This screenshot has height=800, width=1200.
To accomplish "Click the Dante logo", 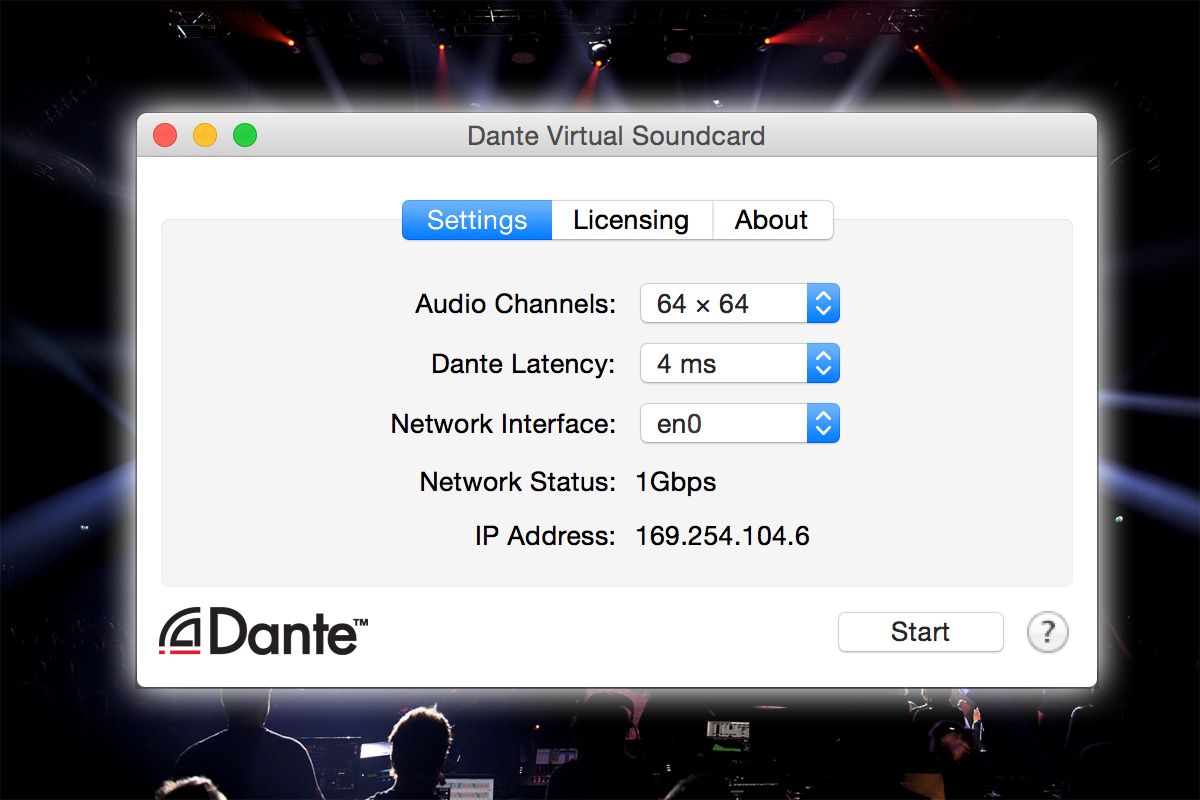I will click(x=263, y=631).
